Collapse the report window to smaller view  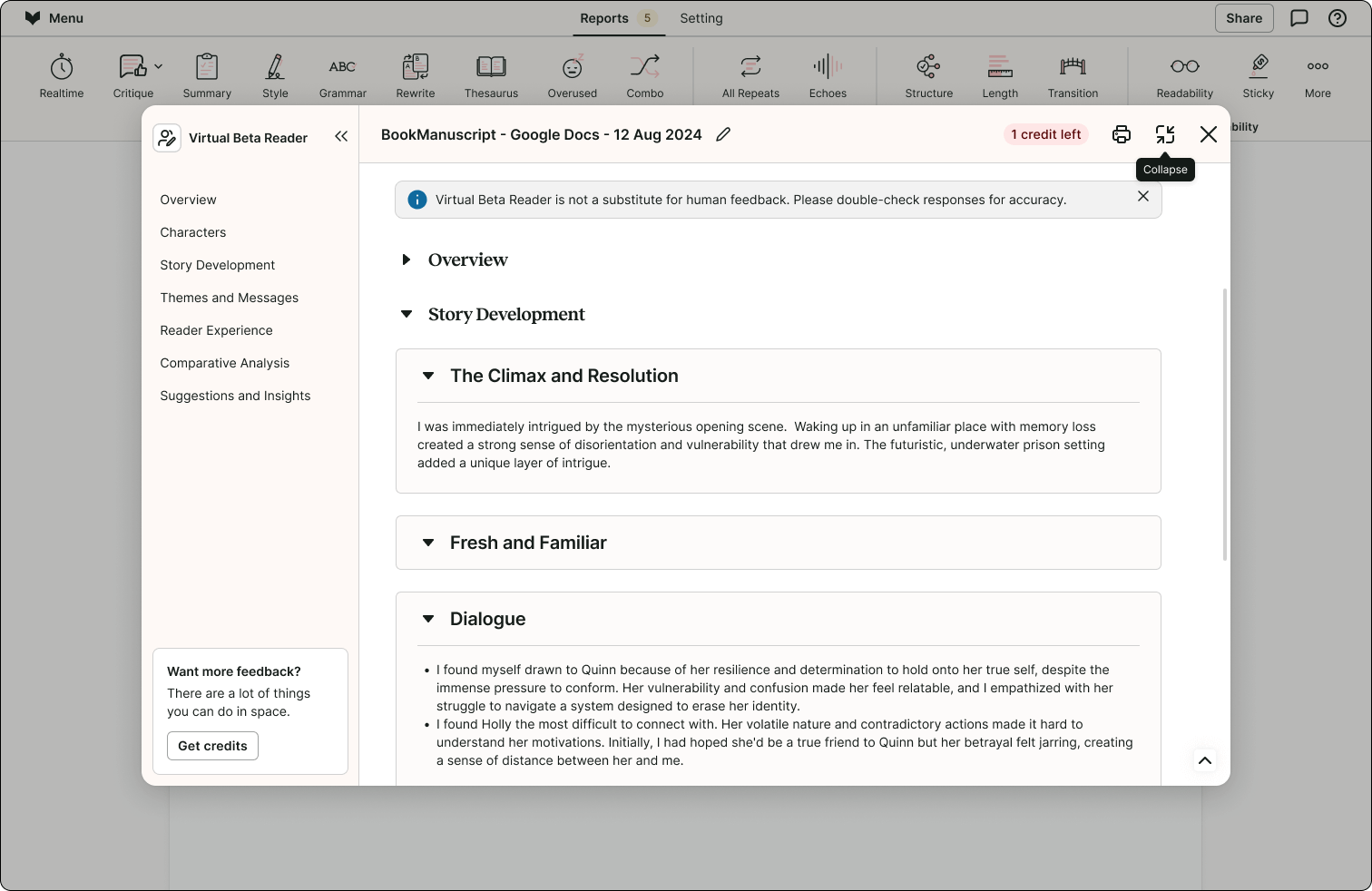click(x=1165, y=133)
